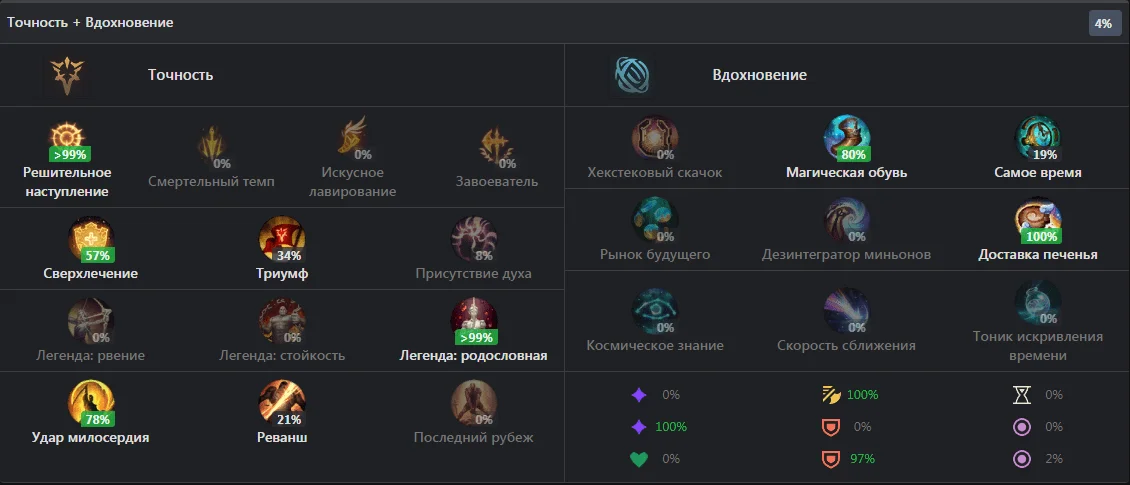This screenshot has height=485, width=1130.
Task: Select the hourglass shard icon
Action: 1022,395
